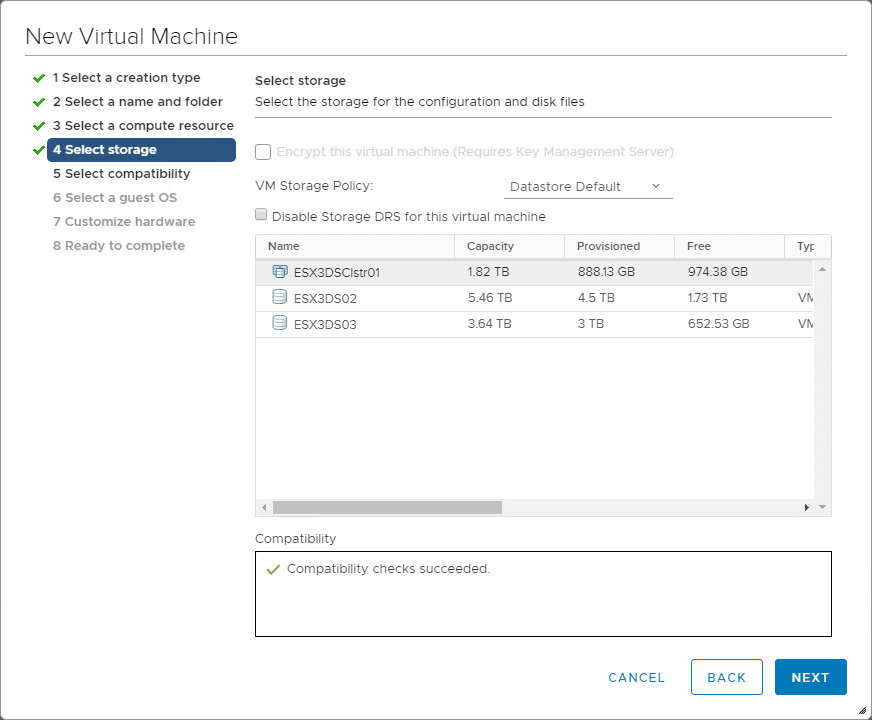
Task: Click the ESX3DS02 datastore icon
Action: (x=279, y=297)
